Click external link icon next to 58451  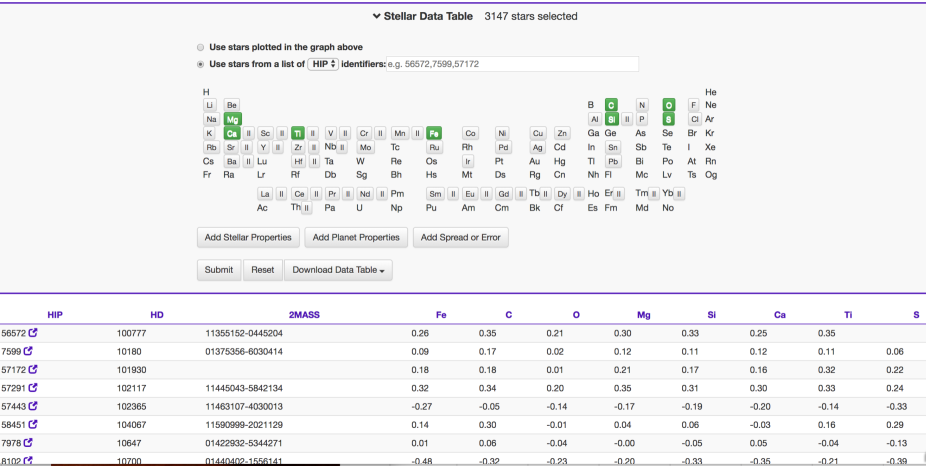33,424
